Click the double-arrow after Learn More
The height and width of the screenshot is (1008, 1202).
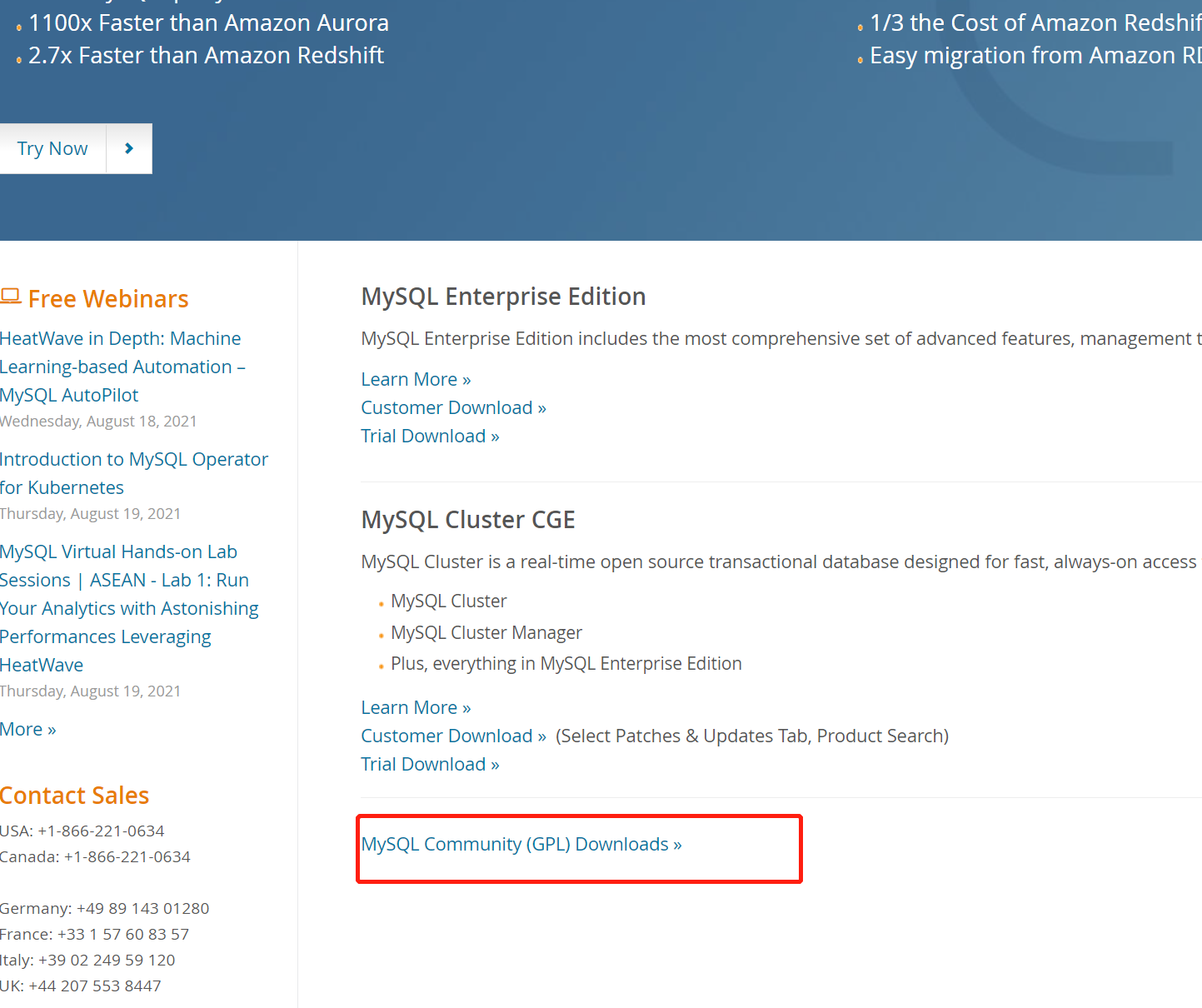(465, 379)
